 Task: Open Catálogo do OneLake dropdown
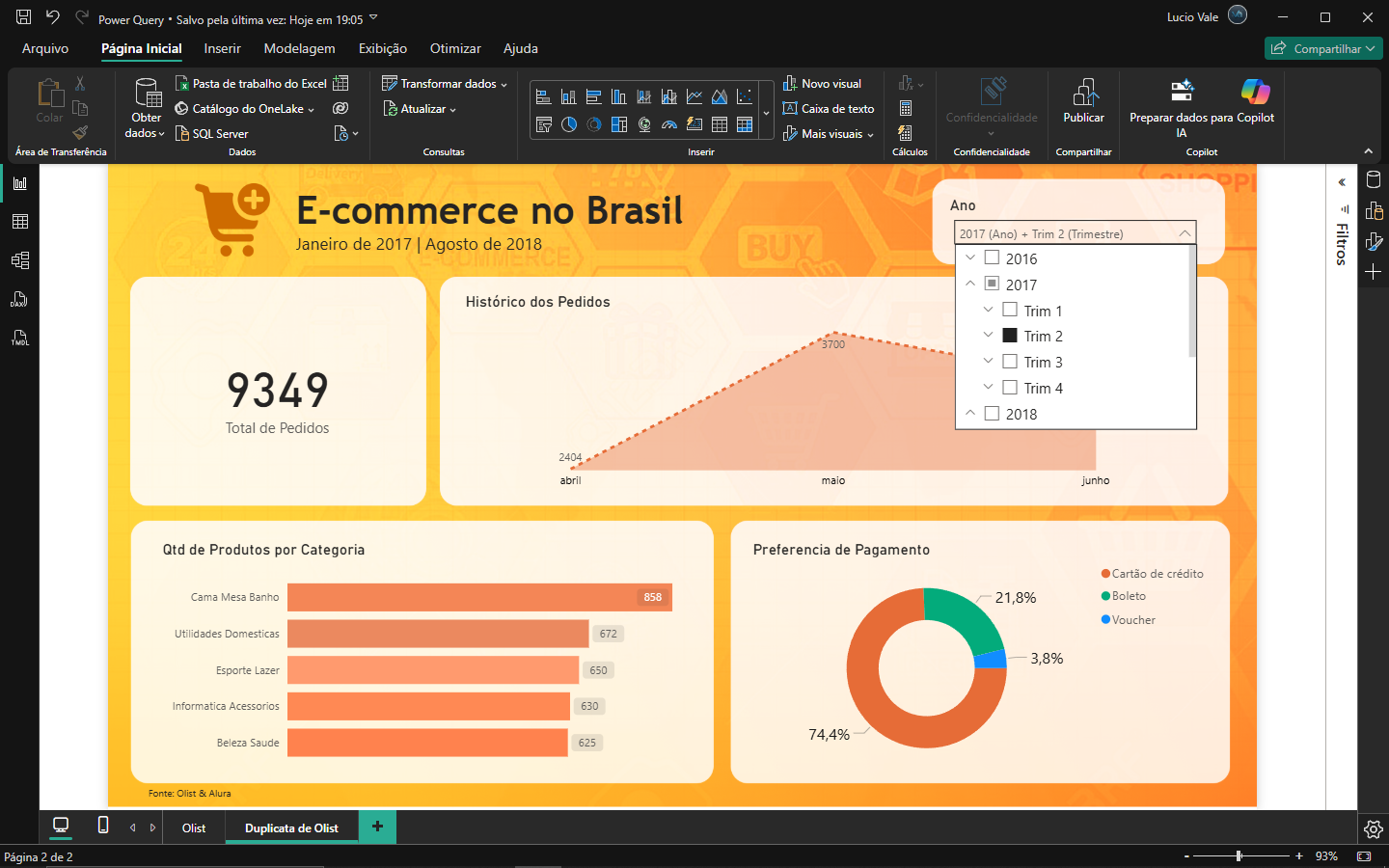click(x=245, y=109)
